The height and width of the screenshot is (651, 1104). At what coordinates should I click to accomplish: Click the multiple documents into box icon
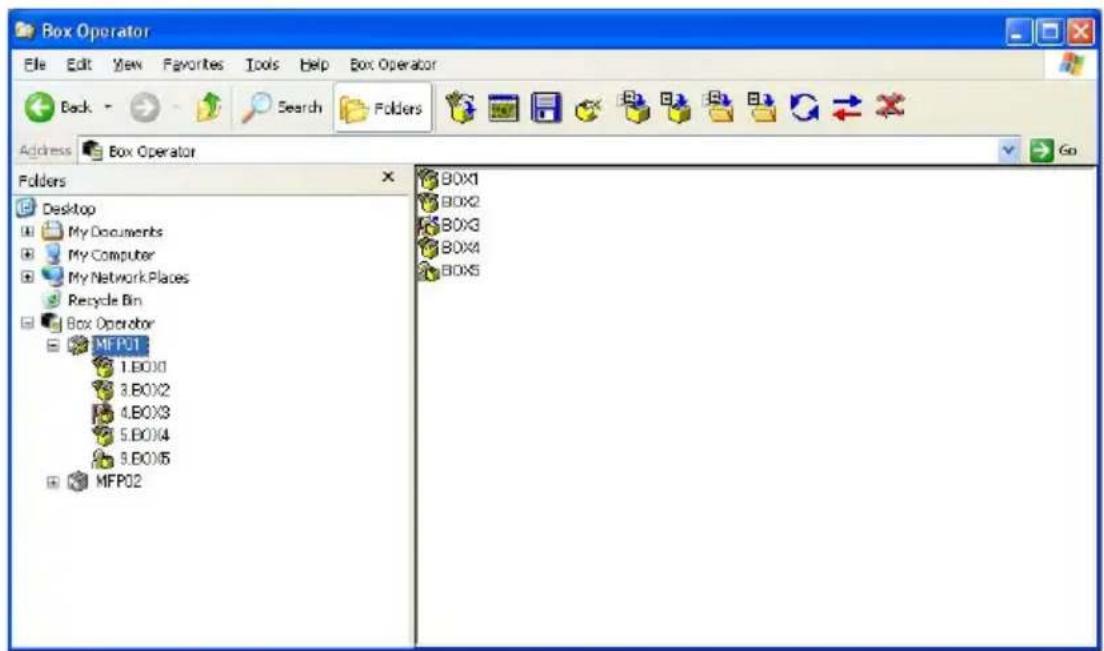(x=634, y=107)
